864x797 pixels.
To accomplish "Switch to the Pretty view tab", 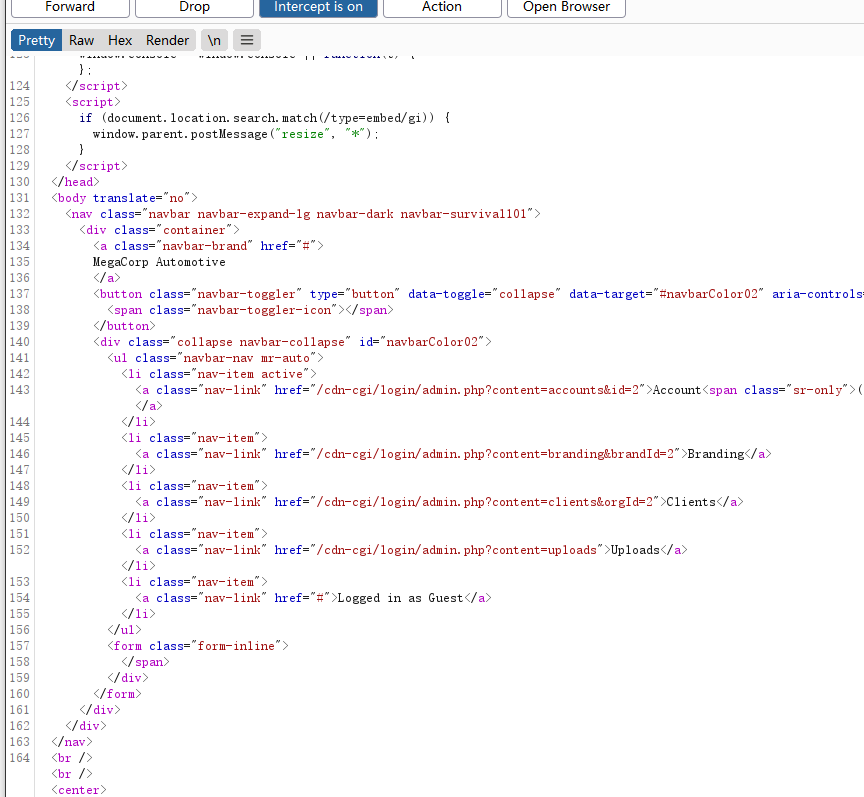I will tap(36, 40).
